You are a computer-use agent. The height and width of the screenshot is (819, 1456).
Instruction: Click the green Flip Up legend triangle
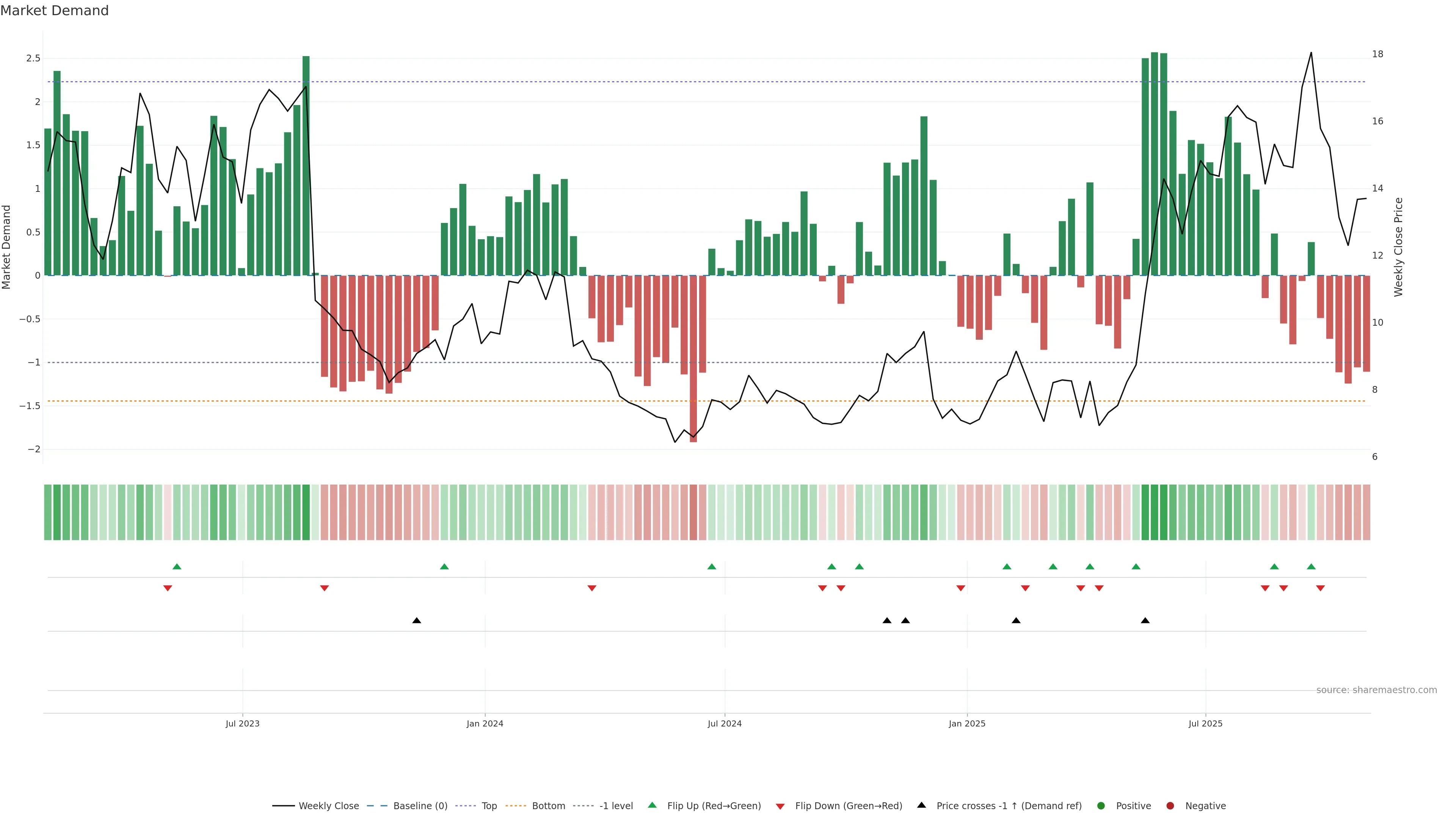click(652, 805)
